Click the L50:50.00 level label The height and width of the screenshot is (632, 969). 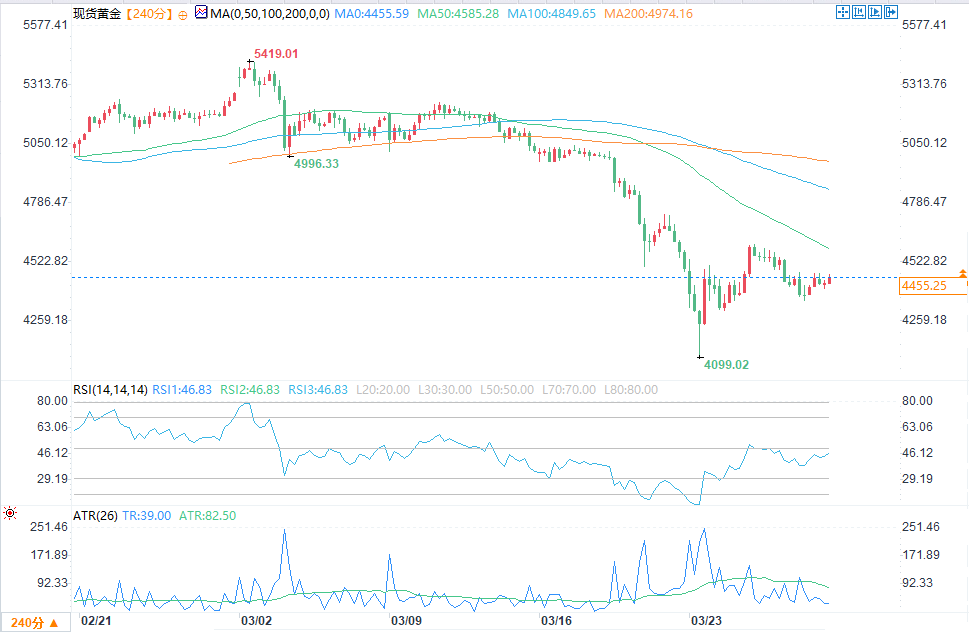507,390
